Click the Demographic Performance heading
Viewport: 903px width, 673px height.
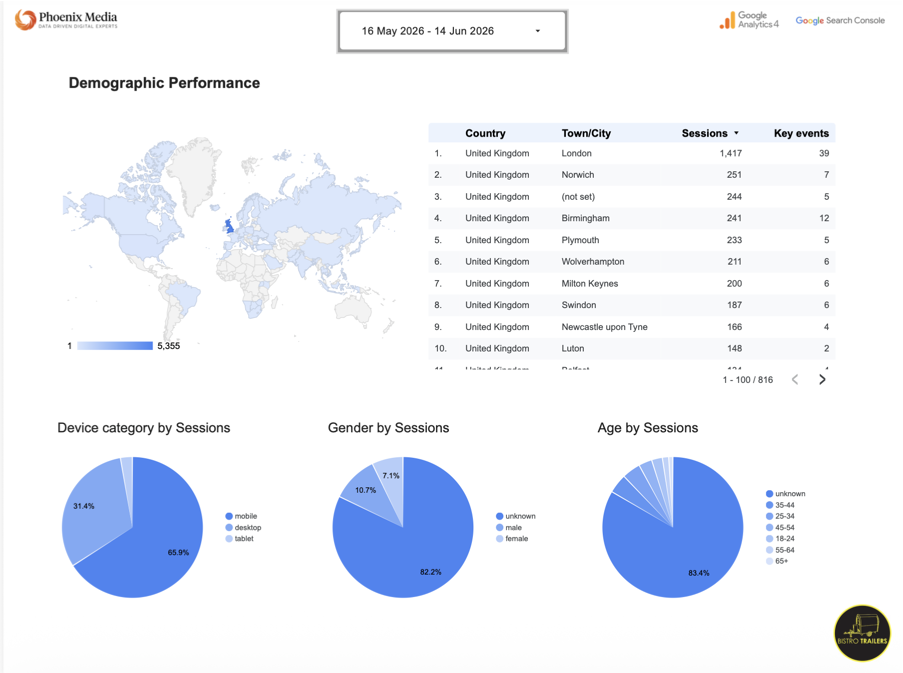tap(164, 83)
